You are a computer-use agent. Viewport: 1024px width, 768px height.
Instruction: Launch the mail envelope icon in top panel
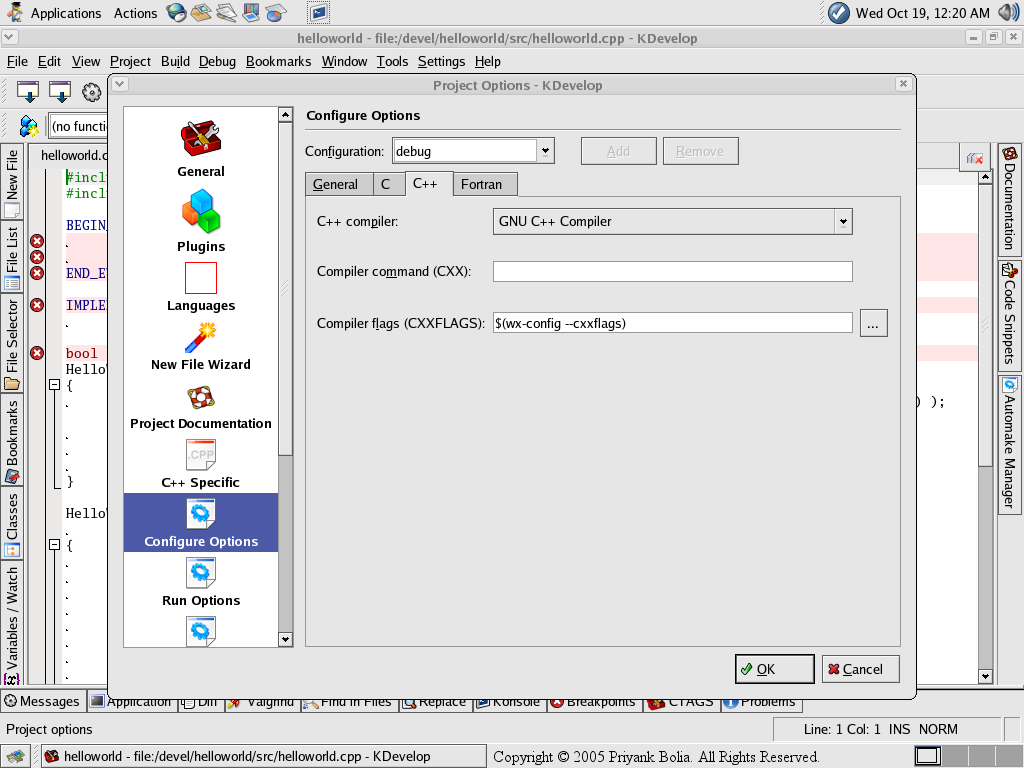tap(201, 12)
